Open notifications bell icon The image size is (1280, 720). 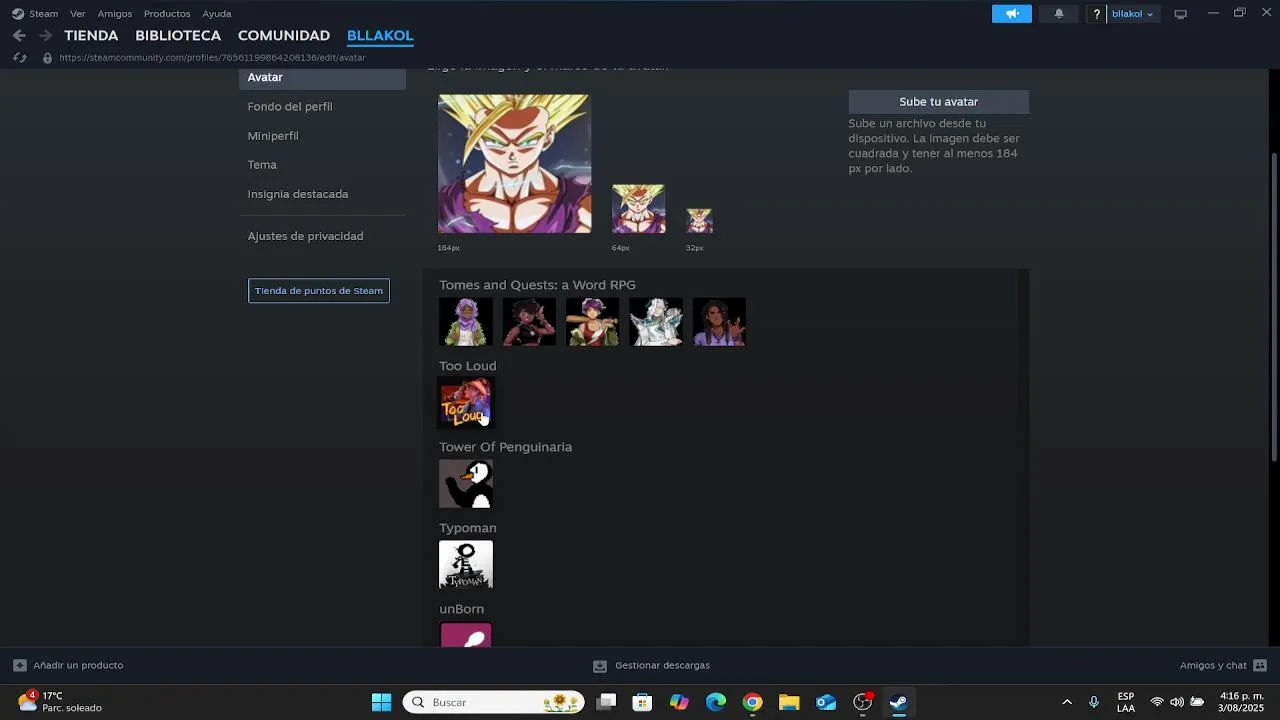point(1059,14)
